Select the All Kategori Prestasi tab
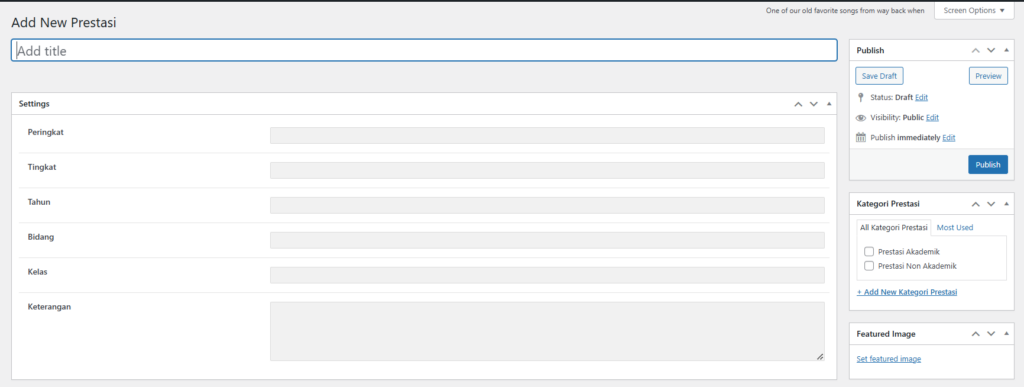 [894, 228]
